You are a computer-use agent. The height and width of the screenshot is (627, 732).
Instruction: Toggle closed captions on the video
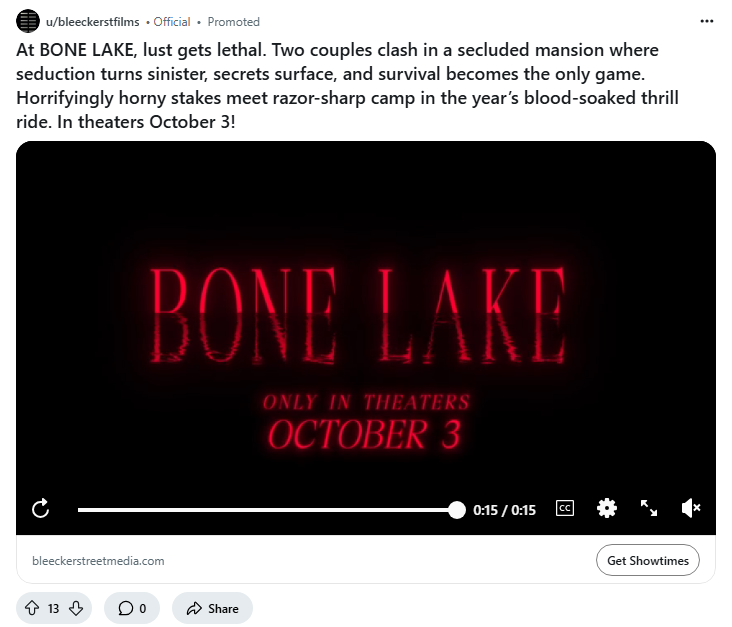pos(565,508)
